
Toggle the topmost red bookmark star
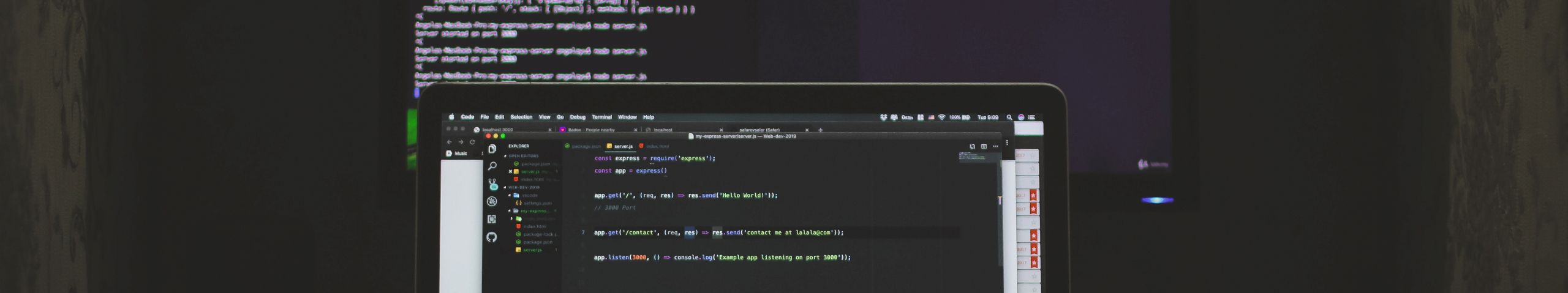[1033, 195]
